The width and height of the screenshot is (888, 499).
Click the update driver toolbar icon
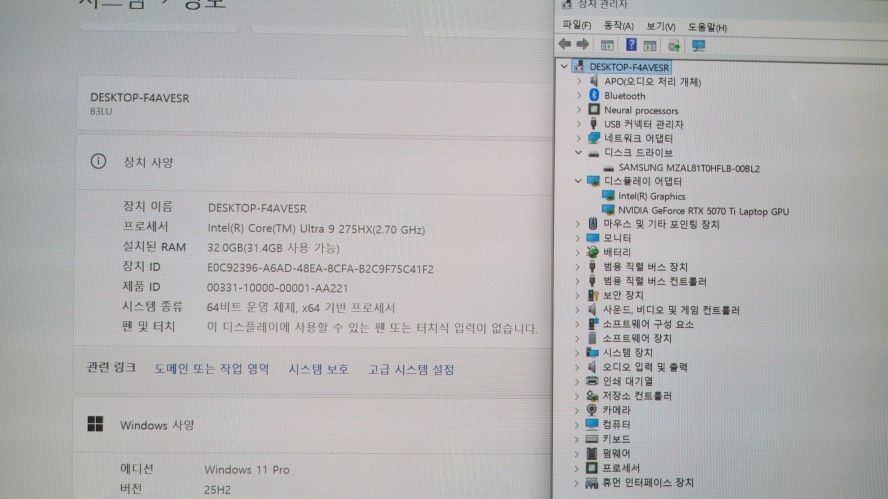[x=674, y=46]
